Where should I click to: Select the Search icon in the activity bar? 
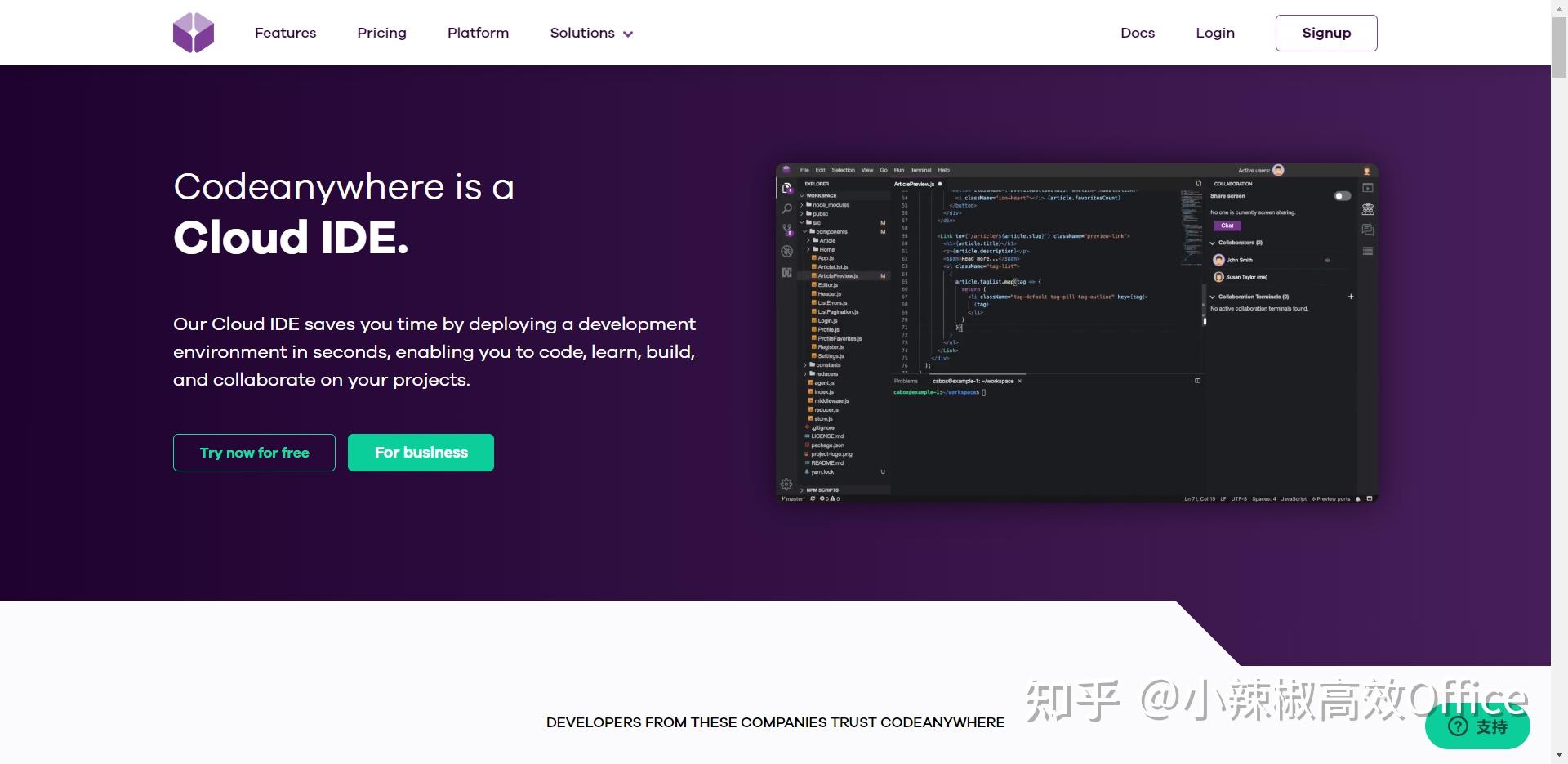(x=786, y=209)
